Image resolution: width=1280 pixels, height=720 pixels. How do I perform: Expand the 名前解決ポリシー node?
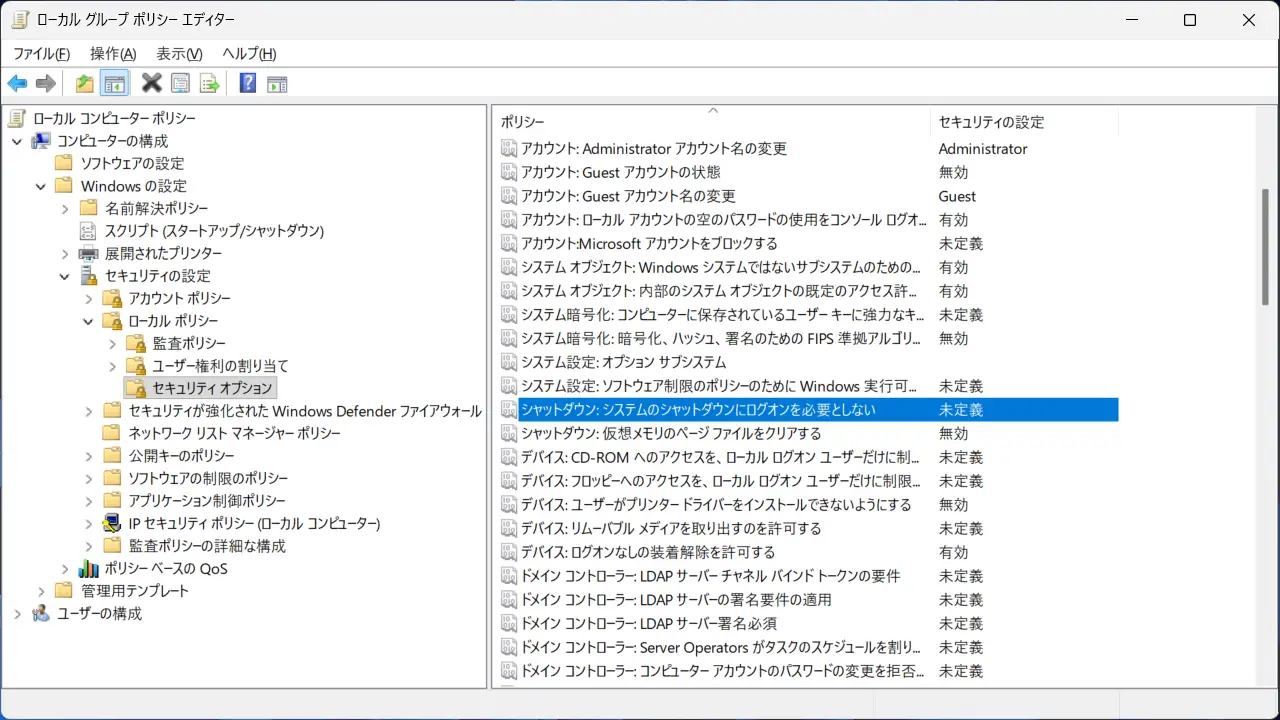(65, 208)
